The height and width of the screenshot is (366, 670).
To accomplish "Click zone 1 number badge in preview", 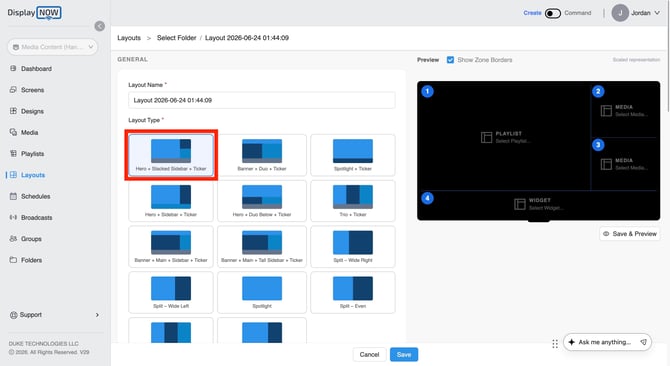I will click(x=427, y=91).
